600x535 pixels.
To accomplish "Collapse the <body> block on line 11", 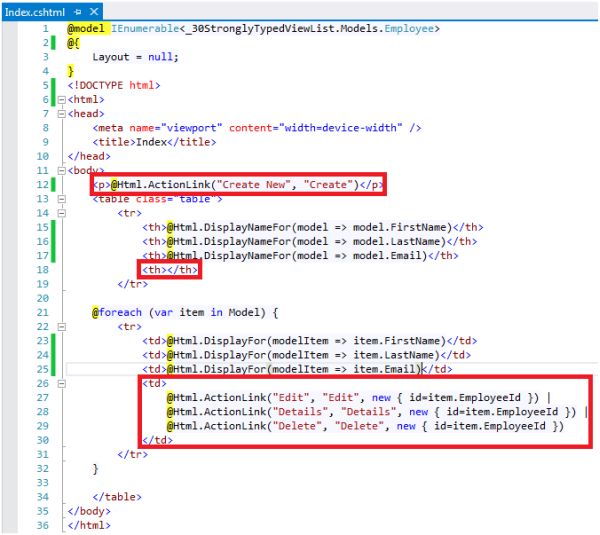I will (x=61, y=171).
